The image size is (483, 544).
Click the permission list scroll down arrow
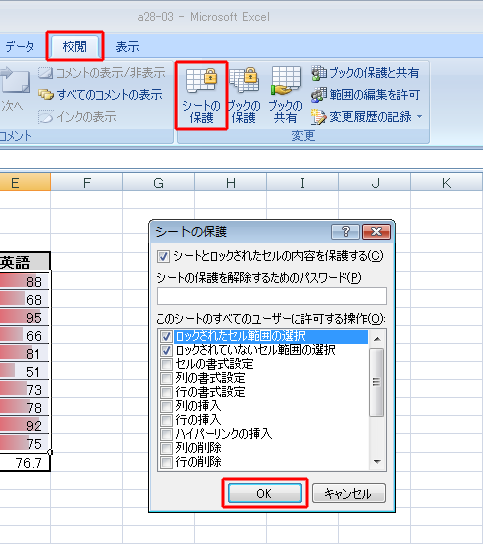pyautogui.click(x=377, y=462)
